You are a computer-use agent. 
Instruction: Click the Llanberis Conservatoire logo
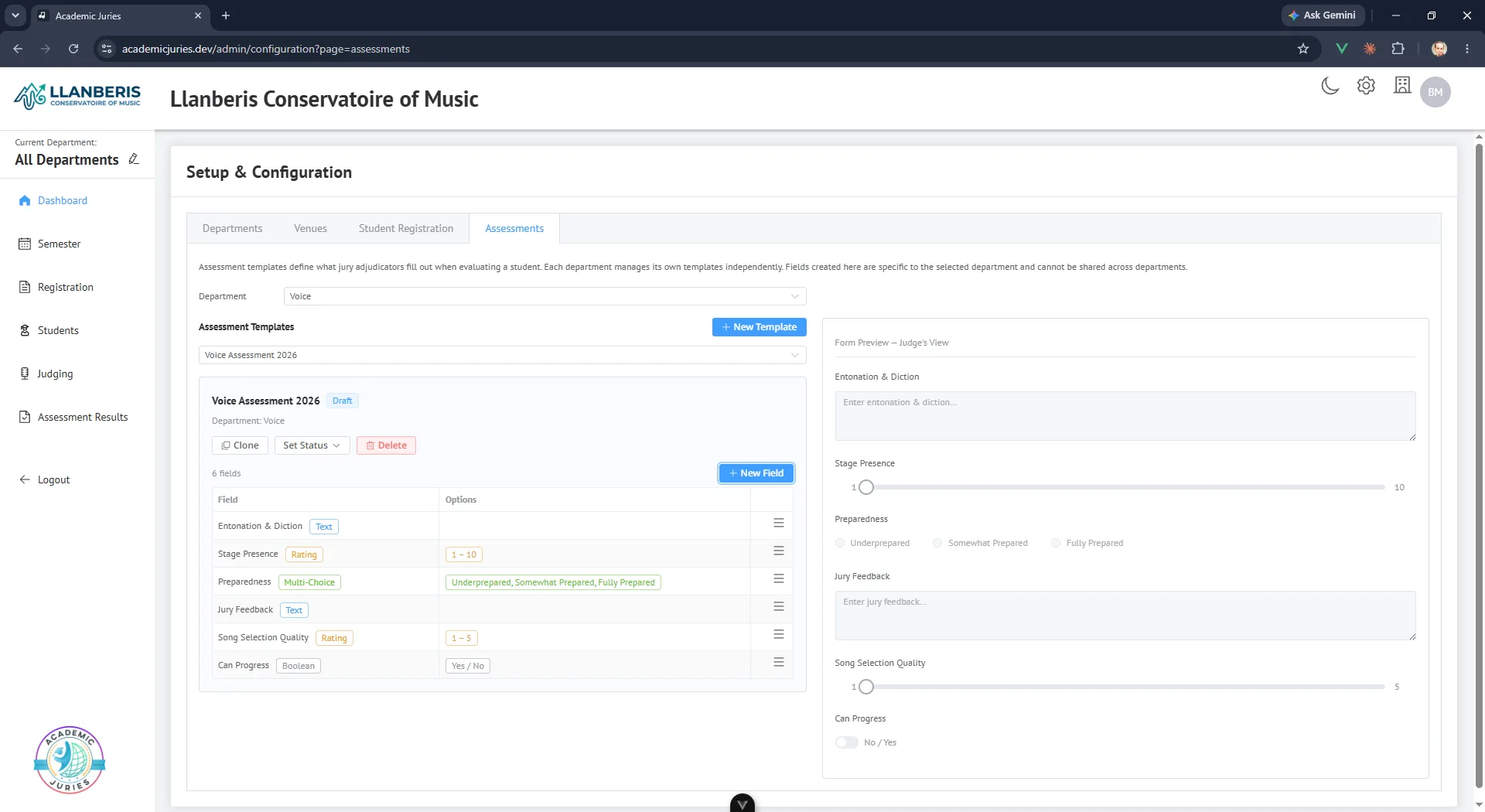point(77,97)
